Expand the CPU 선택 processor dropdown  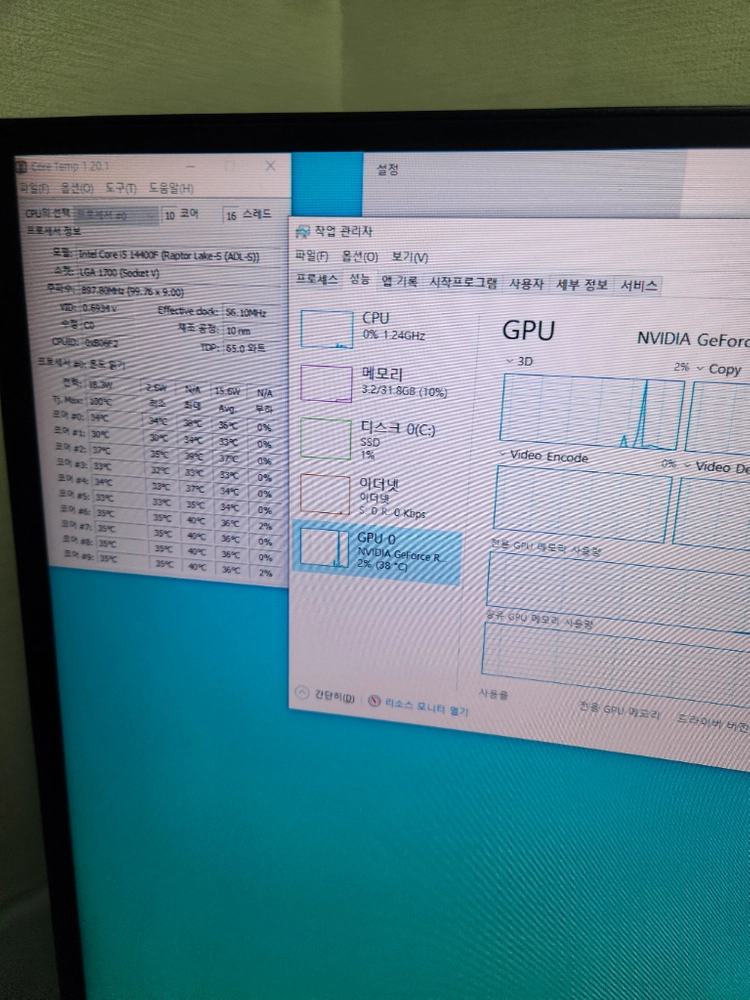point(116,215)
